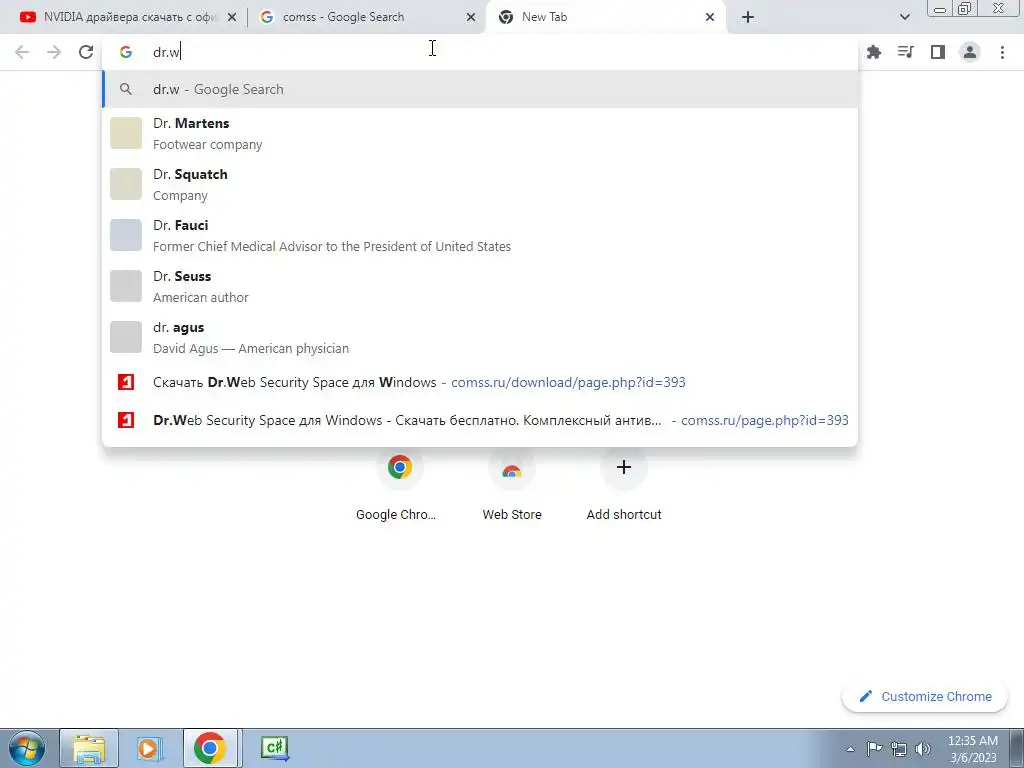The image size is (1024, 768).
Task: Click the Customize Chrome button
Action: tap(927, 696)
